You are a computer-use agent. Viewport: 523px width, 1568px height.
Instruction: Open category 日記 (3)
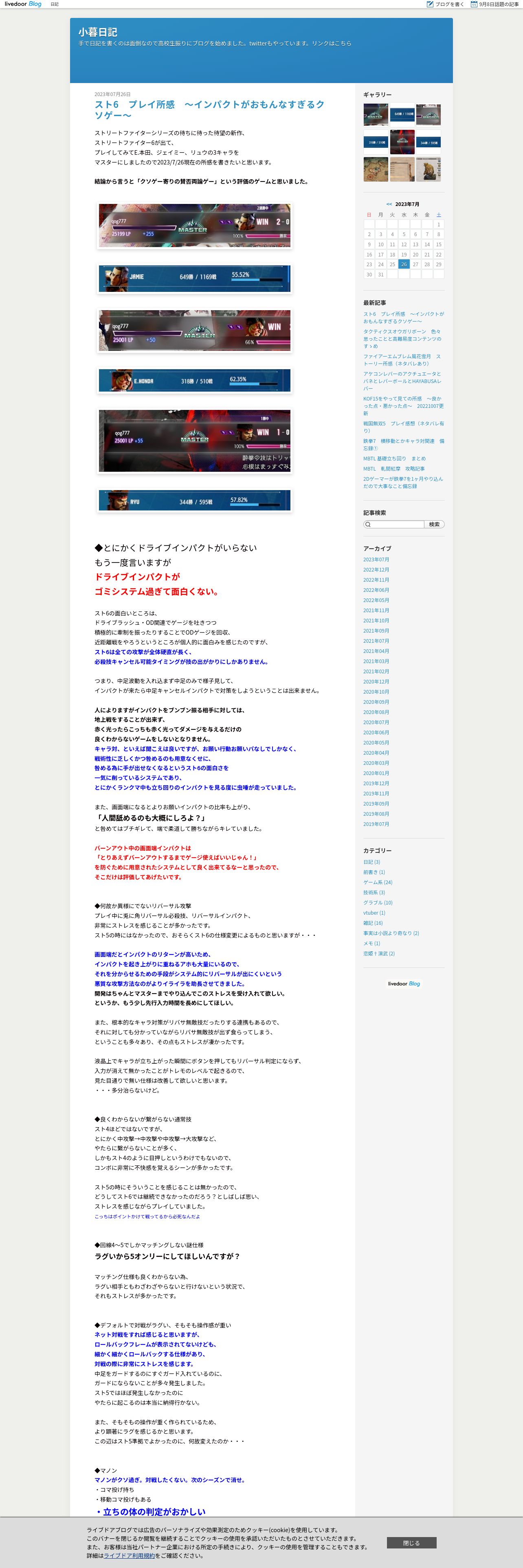(x=371, y=862)
